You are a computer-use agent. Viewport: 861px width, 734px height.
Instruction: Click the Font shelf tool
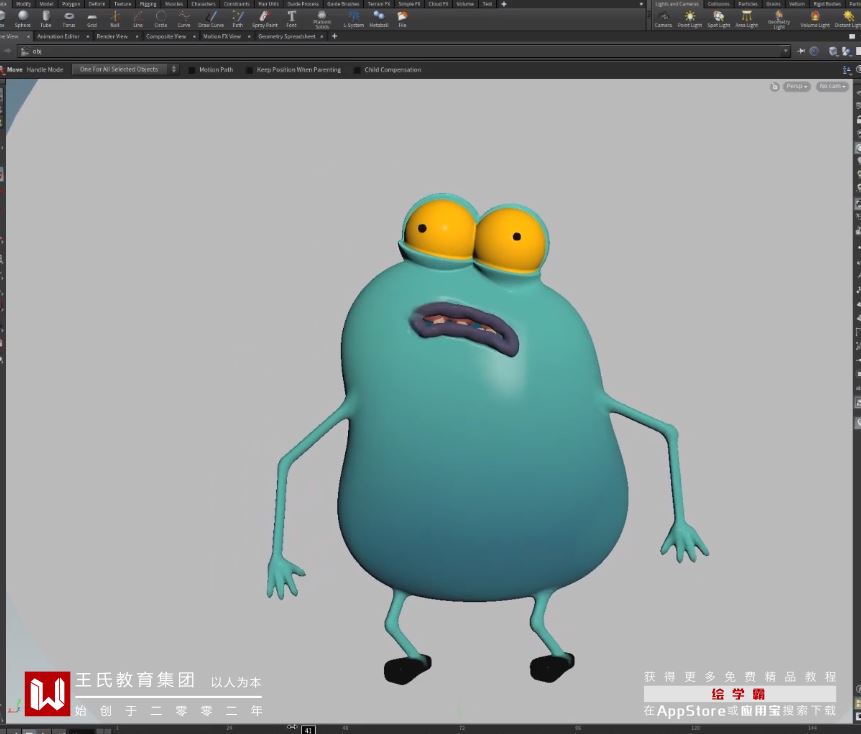point(291,18)
